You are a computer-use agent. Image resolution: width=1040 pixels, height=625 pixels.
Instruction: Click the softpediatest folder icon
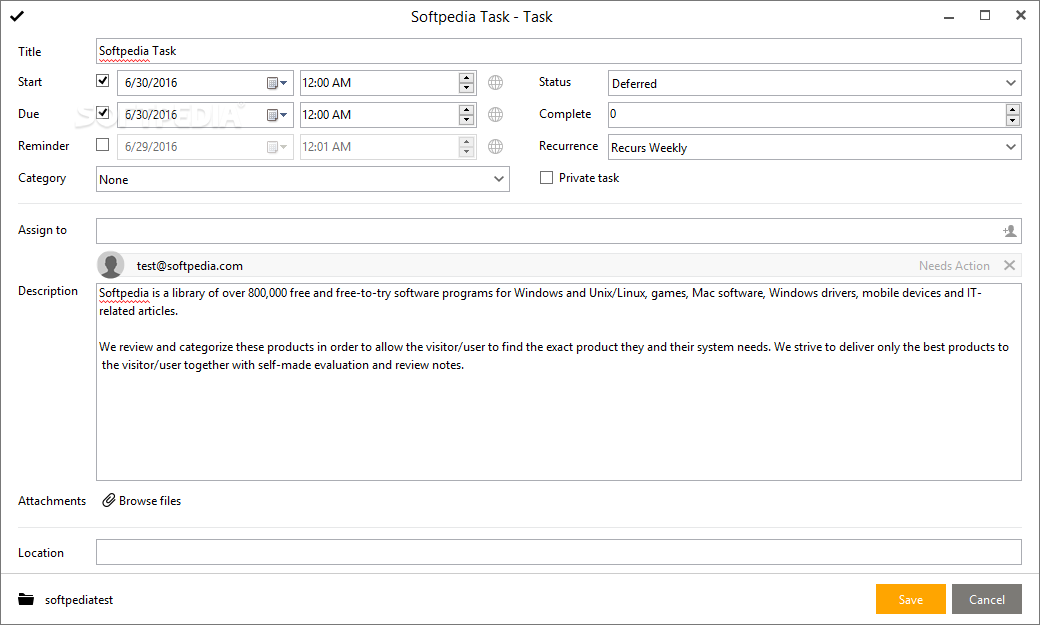26,599
